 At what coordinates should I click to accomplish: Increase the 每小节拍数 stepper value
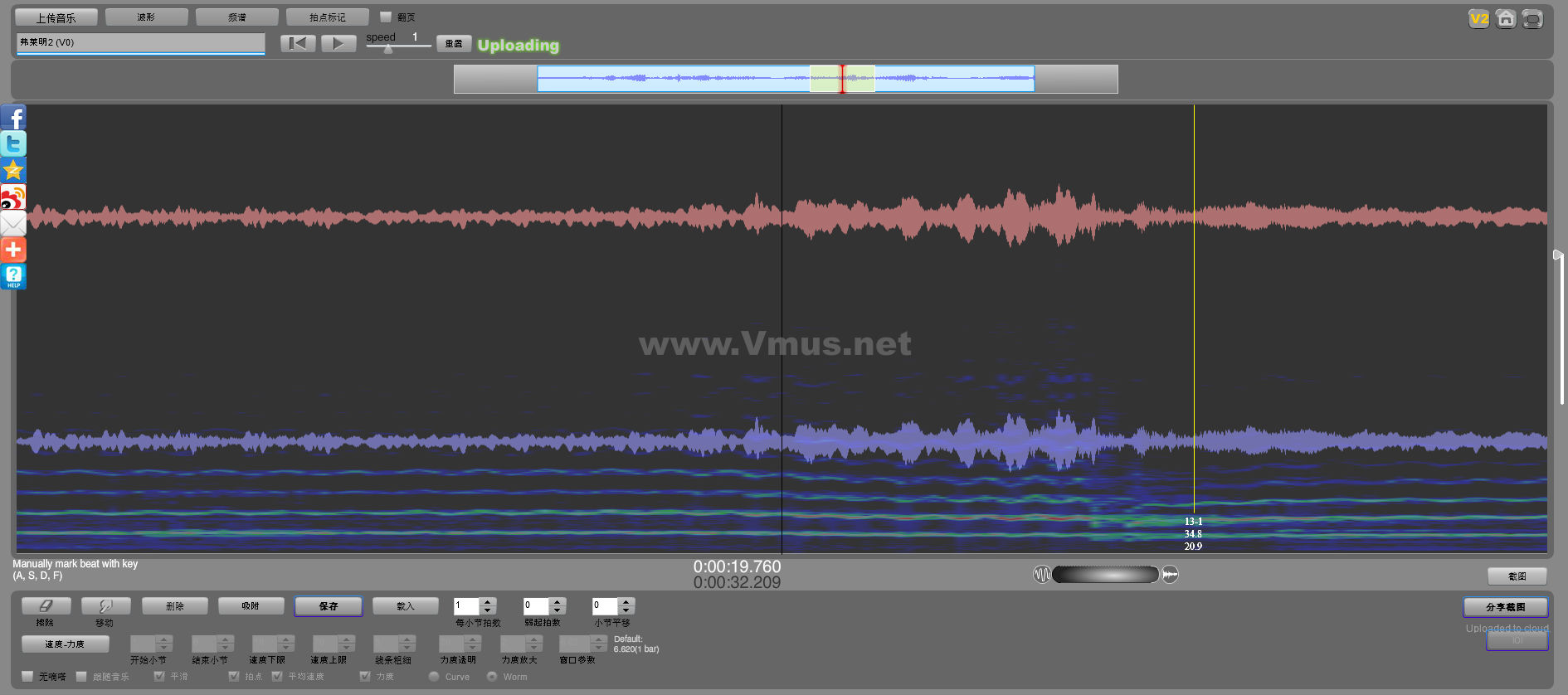[488, 602]
